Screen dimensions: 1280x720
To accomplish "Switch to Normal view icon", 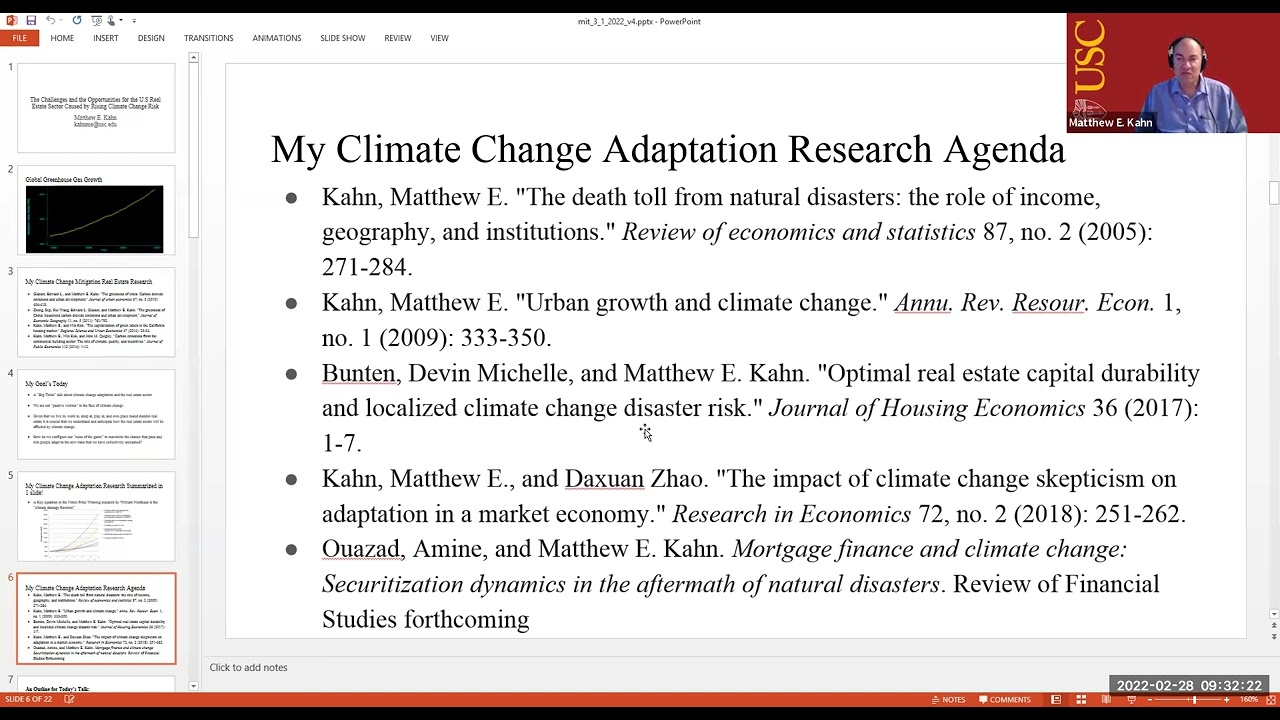I will [1056, 700].
